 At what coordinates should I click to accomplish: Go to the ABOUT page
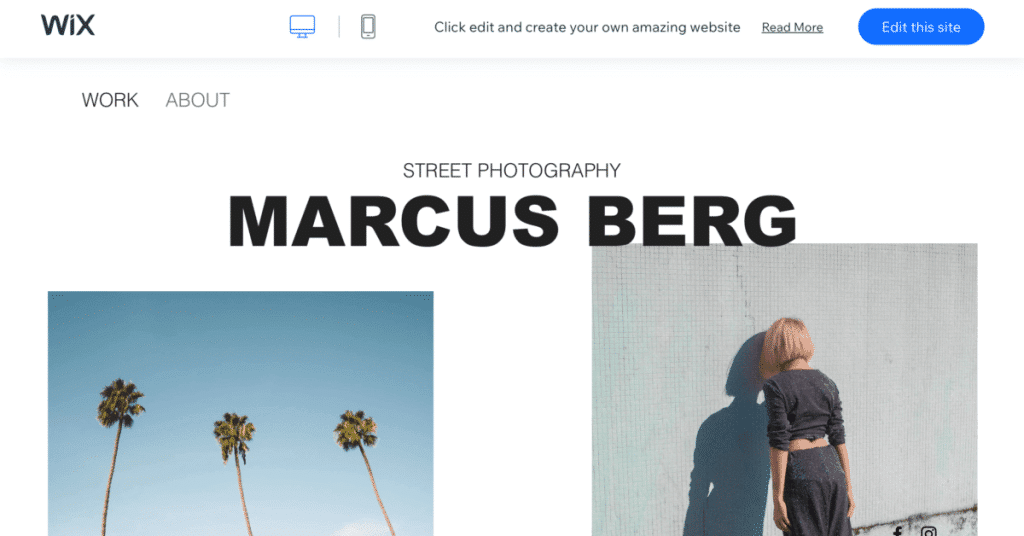[x=197, y=100]
